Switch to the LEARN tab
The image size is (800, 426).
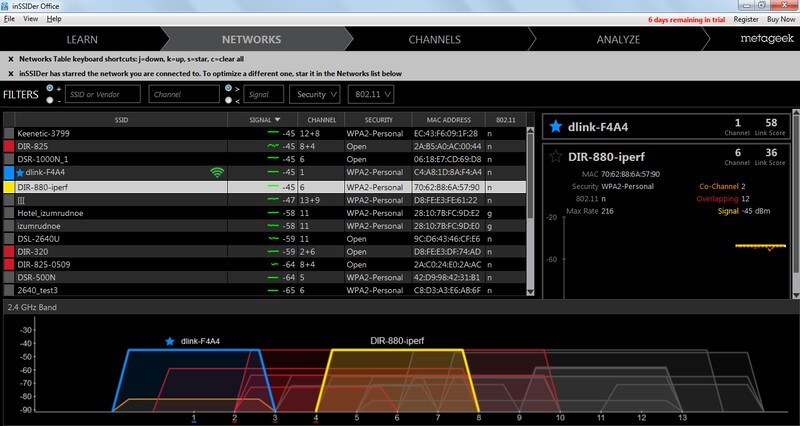[82, 39]
